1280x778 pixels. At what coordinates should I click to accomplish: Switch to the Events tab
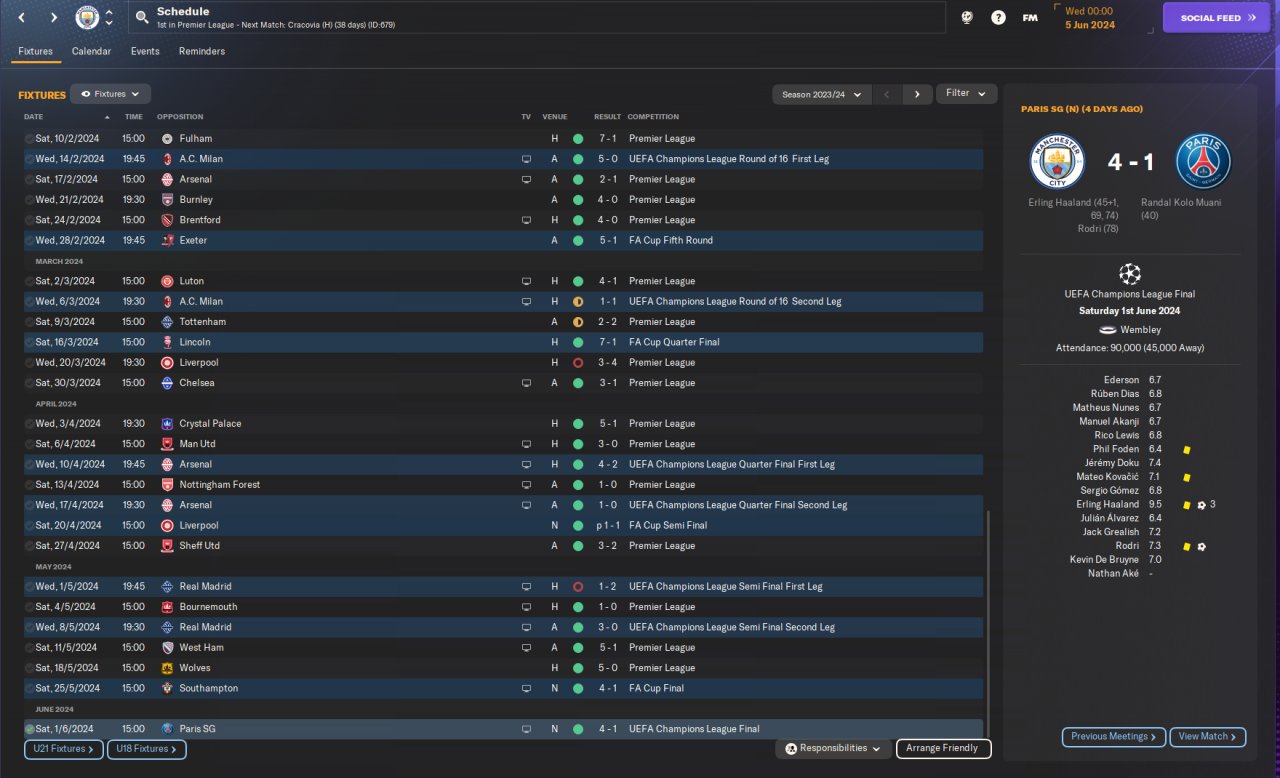(x=145, y=52)
